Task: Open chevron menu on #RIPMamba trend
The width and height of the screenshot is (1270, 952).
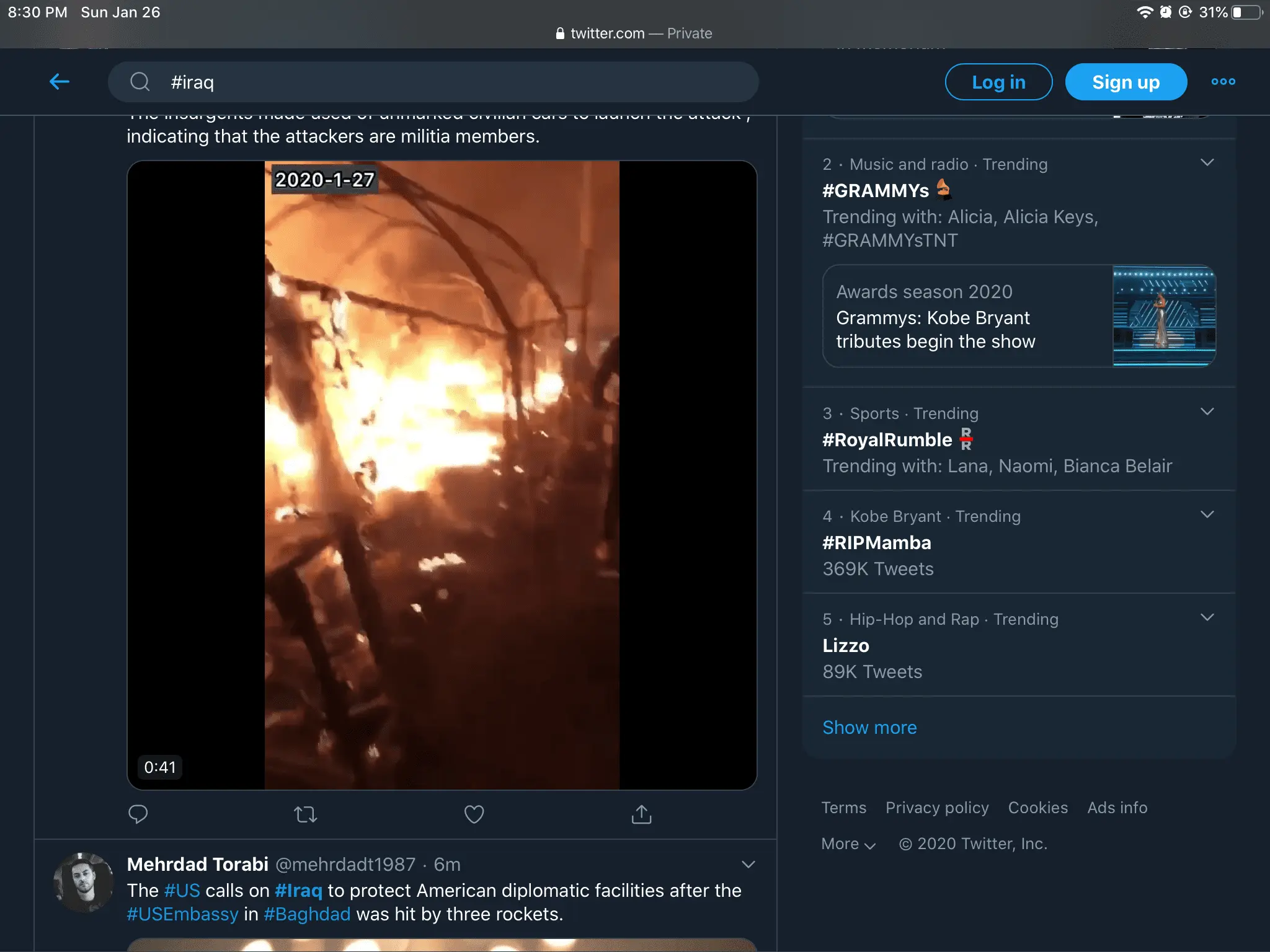Action: click(x=1207, y=515)
